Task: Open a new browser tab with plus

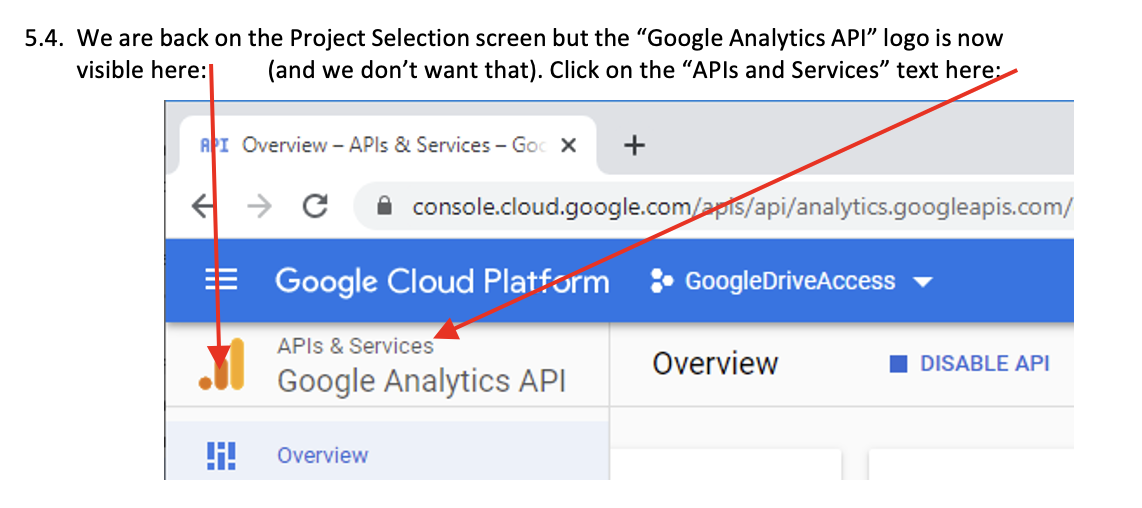Action: [x=633, y=146]
